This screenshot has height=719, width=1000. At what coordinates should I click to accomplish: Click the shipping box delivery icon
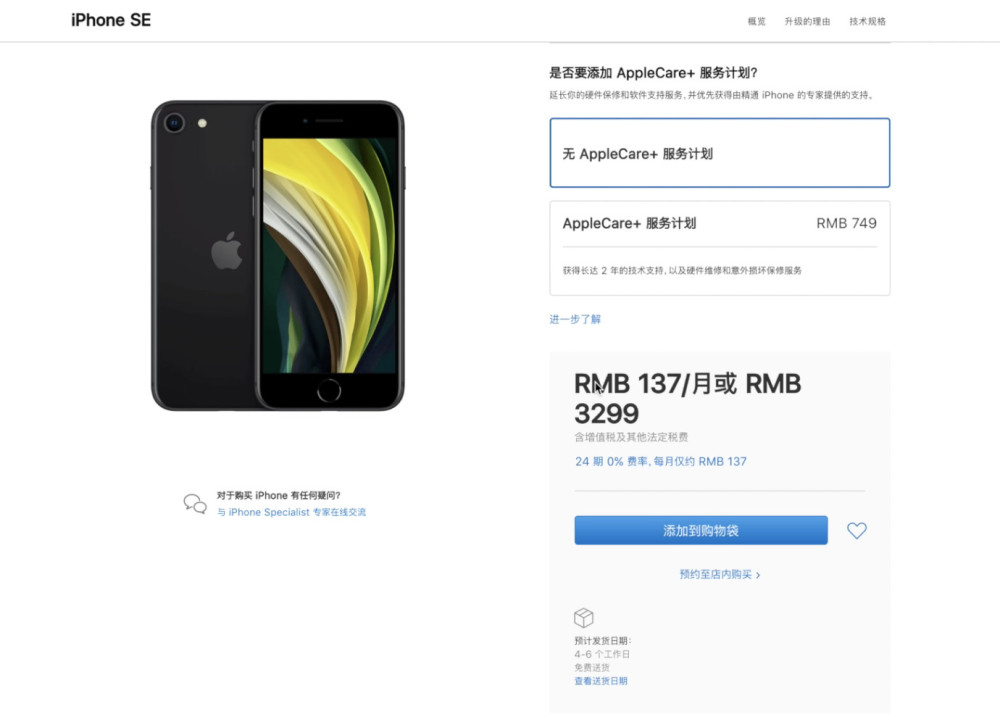coord(584,618)
